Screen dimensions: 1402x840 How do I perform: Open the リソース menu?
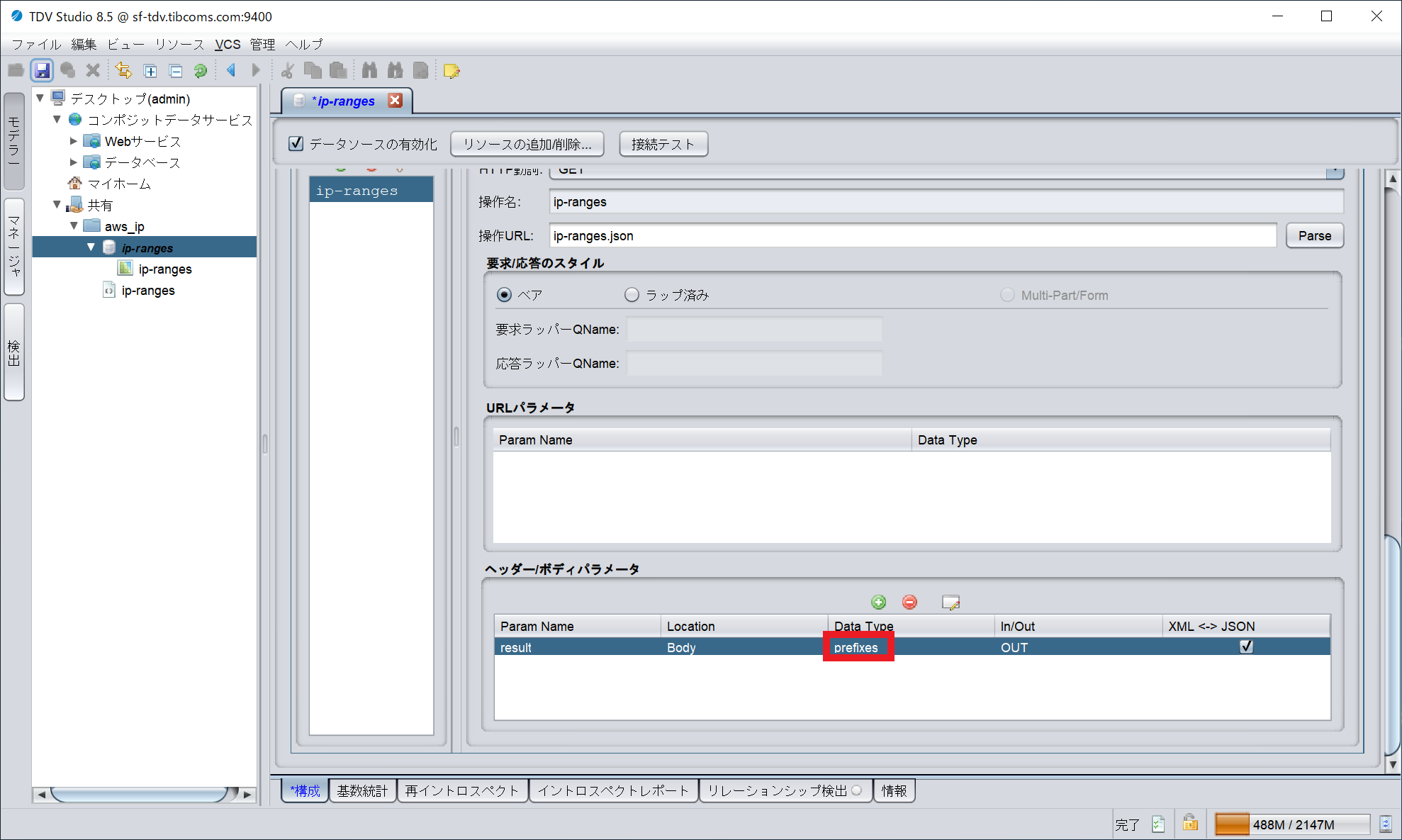pos(179,44)
